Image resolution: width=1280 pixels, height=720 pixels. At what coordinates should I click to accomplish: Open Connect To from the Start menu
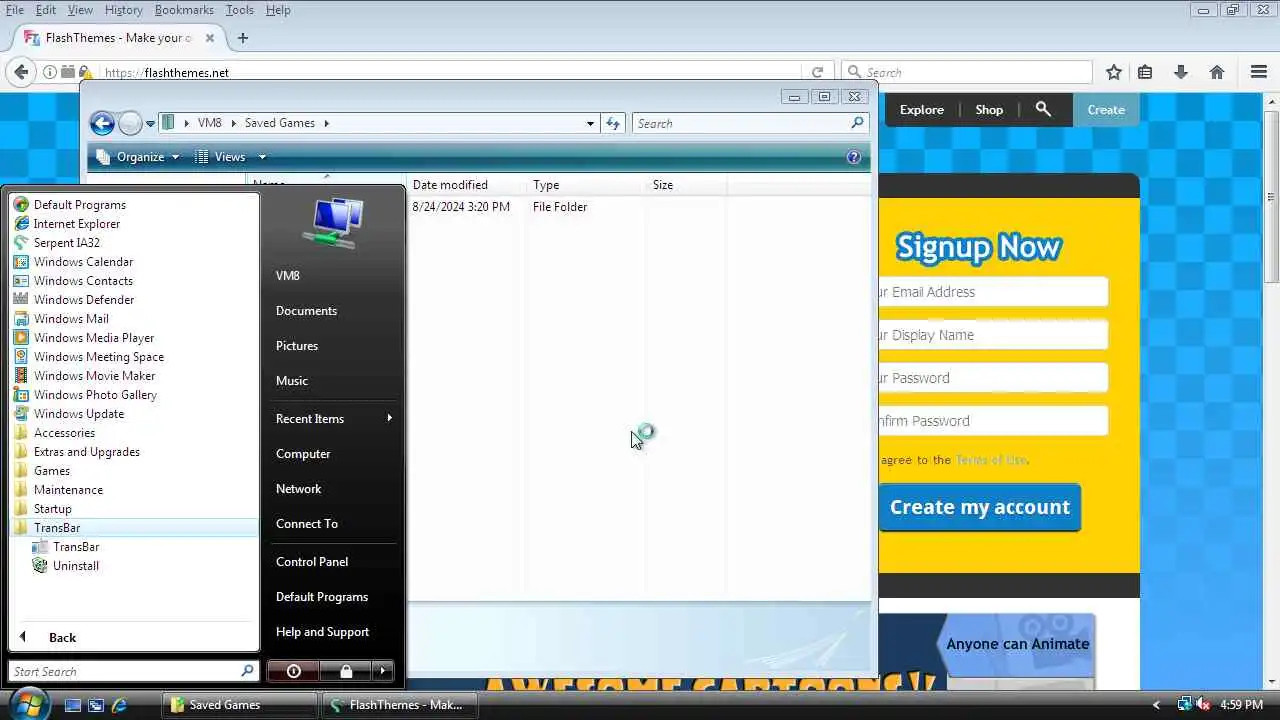307,524
